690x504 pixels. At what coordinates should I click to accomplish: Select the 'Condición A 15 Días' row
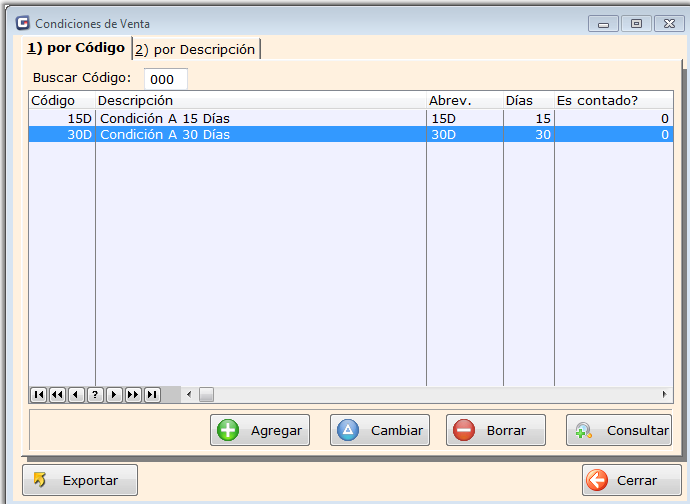260,119
